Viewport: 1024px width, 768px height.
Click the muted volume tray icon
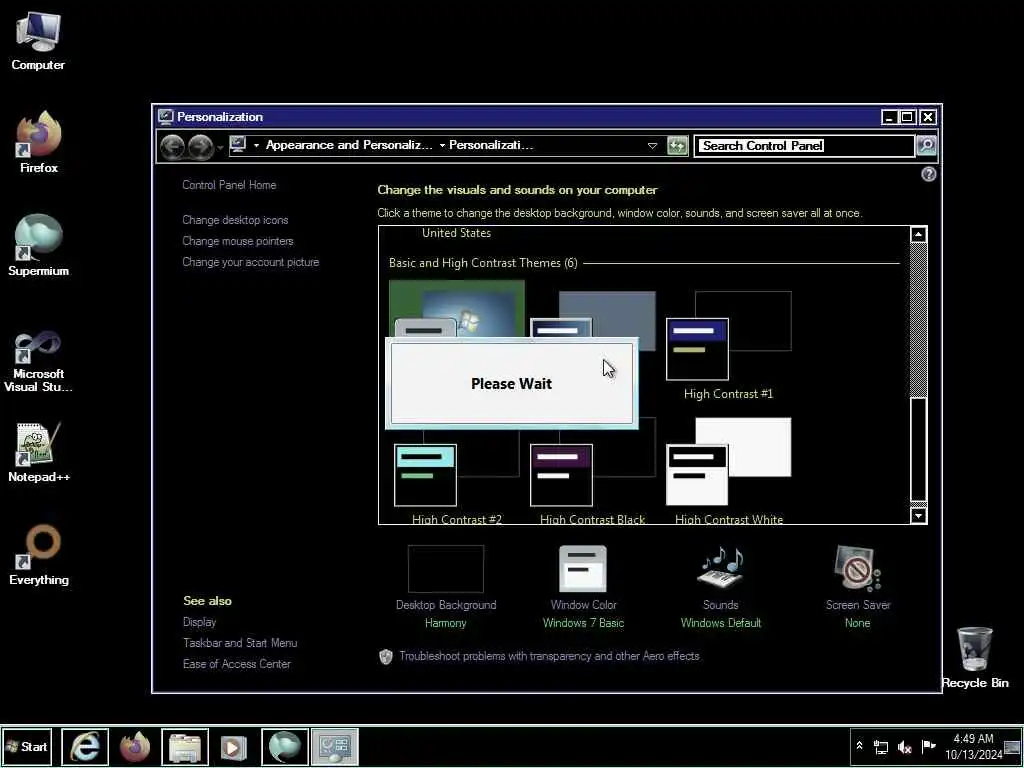[904, 746]
